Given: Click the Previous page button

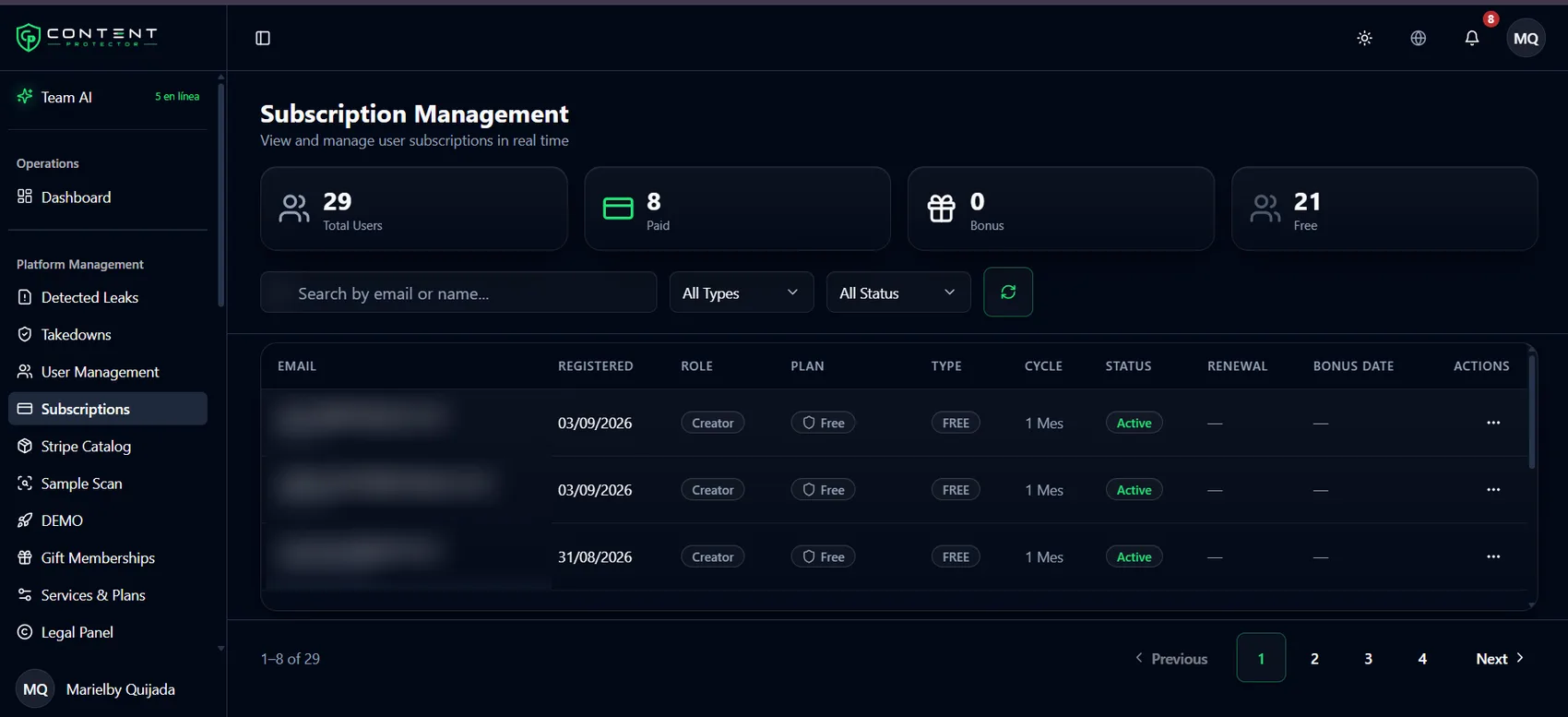Looking at the screenshot, I should point(1170,658).
